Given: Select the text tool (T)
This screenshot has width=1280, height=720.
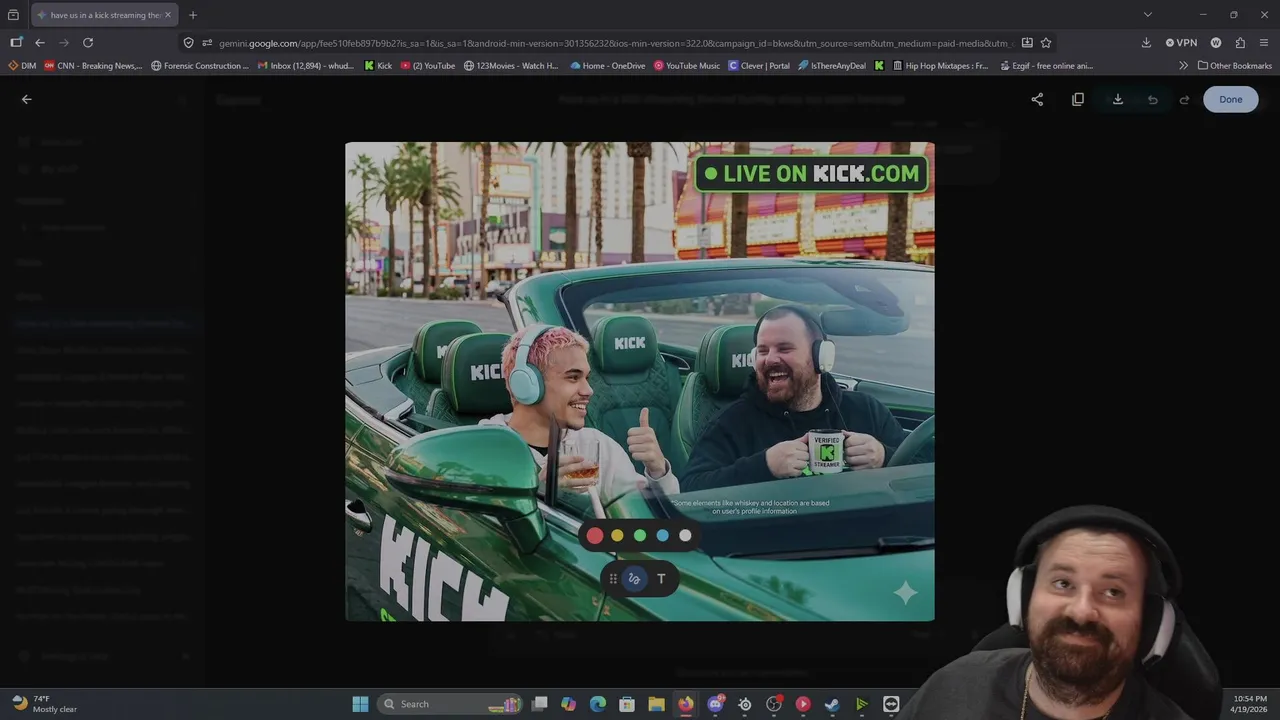Looking at the screenshot, I should coord(661,579).
